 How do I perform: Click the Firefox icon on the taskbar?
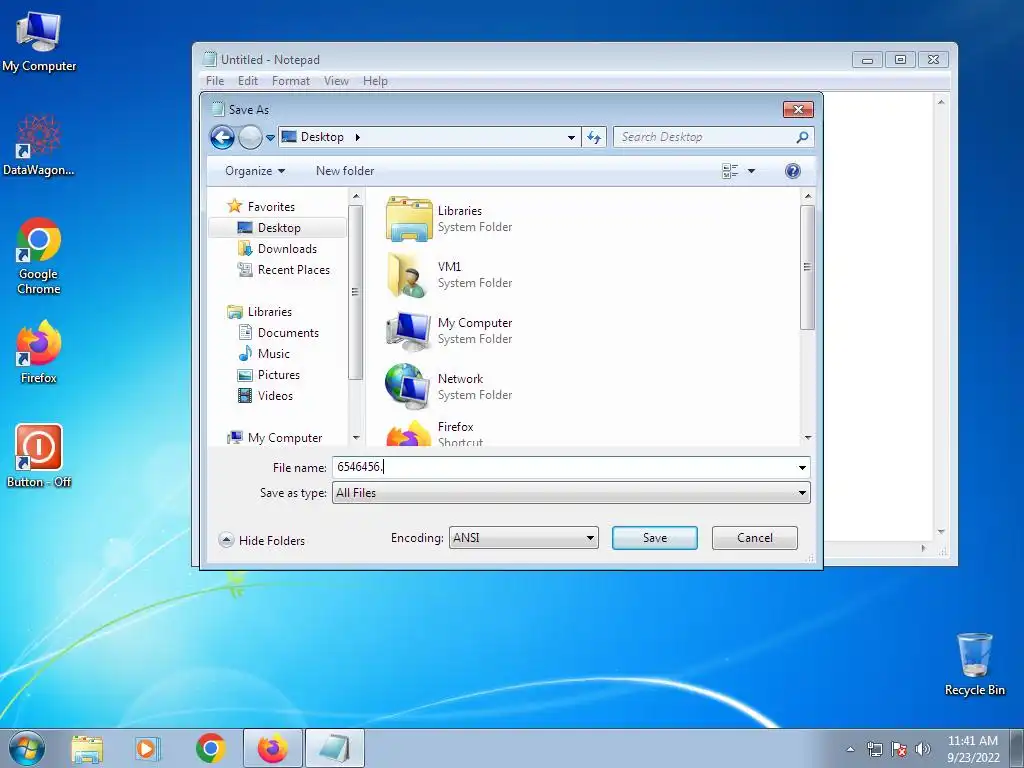272,748
